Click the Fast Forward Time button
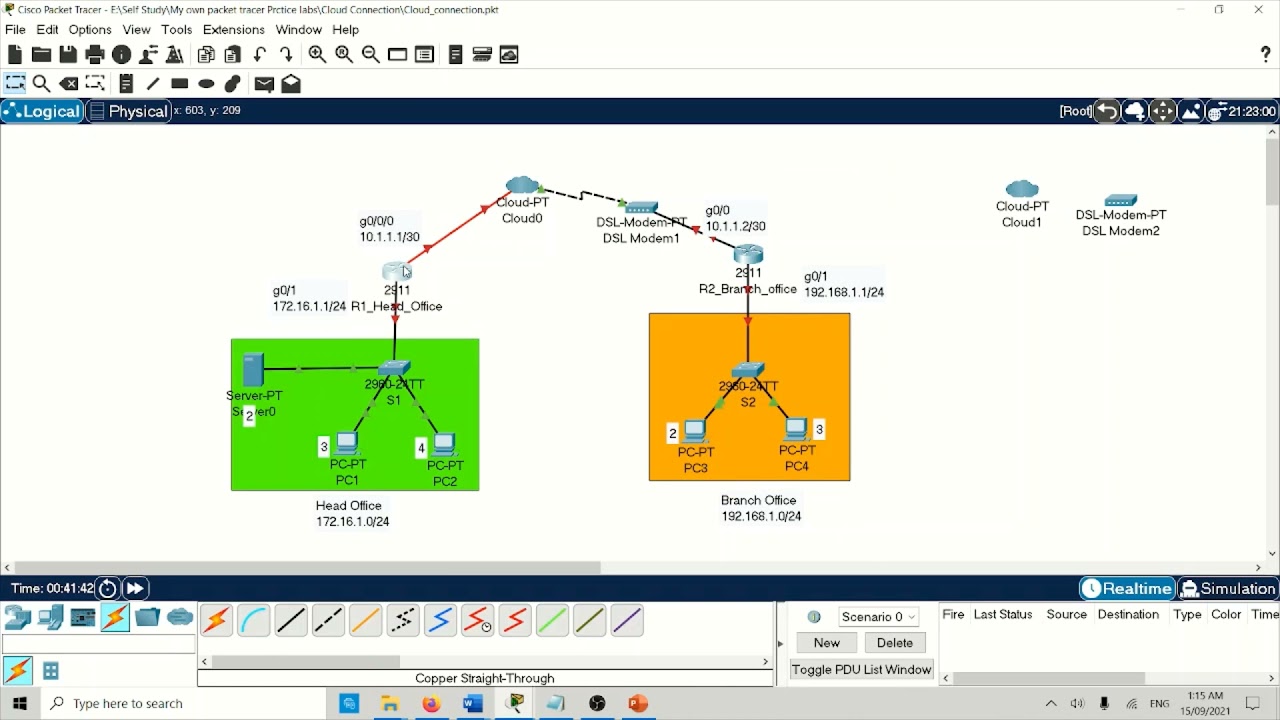This screenshot has height=720, width=1280. point(135,588)
